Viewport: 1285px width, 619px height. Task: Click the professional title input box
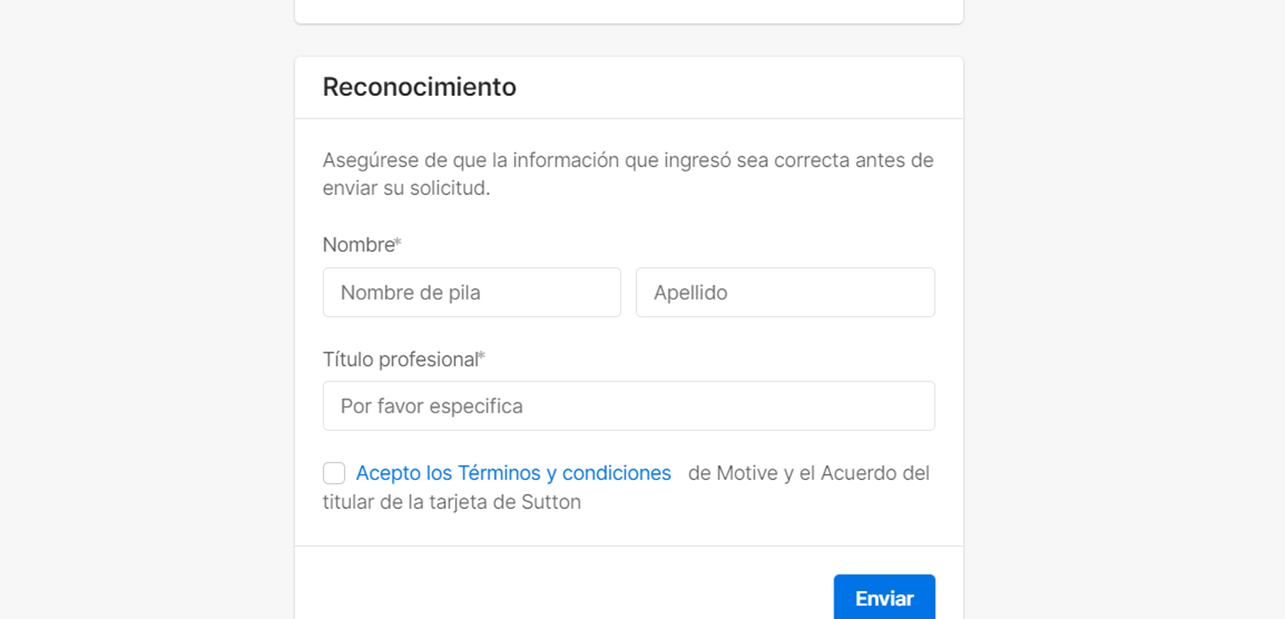tap(628, 405)
